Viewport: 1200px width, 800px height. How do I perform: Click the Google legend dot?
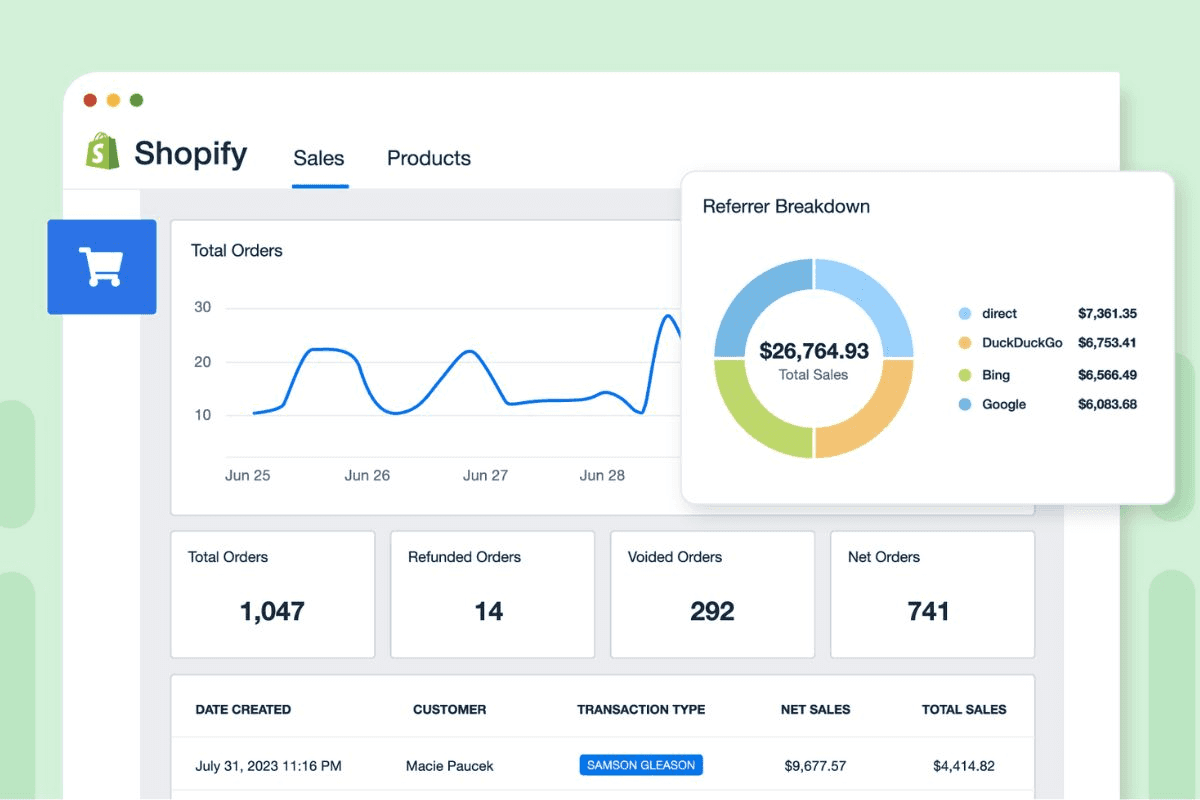click(963, 404)
